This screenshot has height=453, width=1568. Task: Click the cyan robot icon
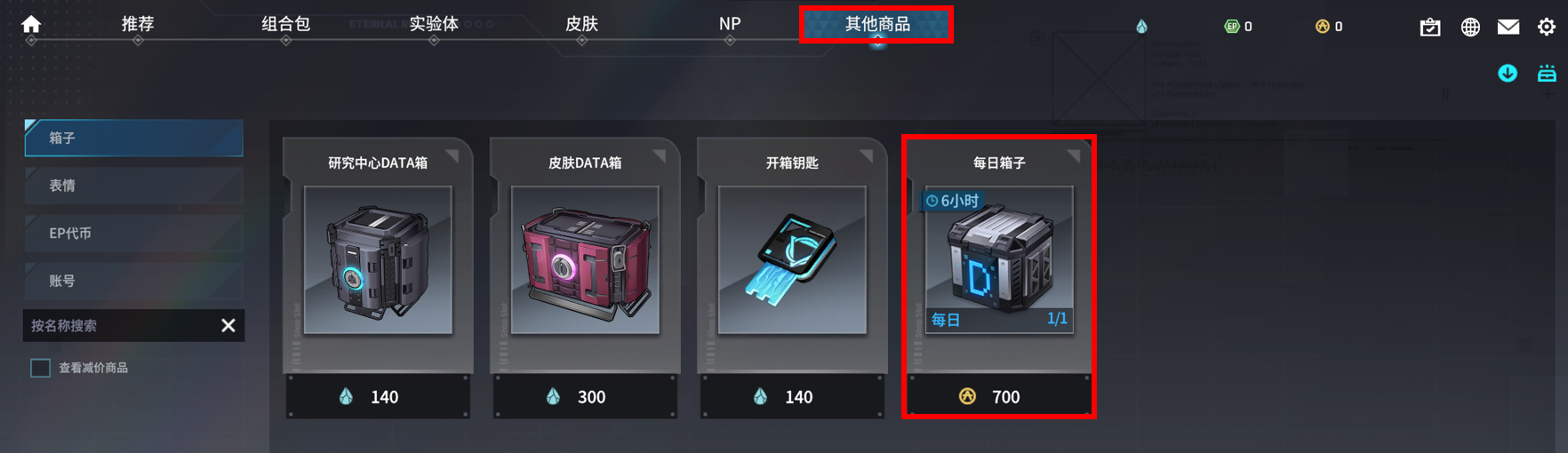pyautogui.click(x=1547, y=73)
